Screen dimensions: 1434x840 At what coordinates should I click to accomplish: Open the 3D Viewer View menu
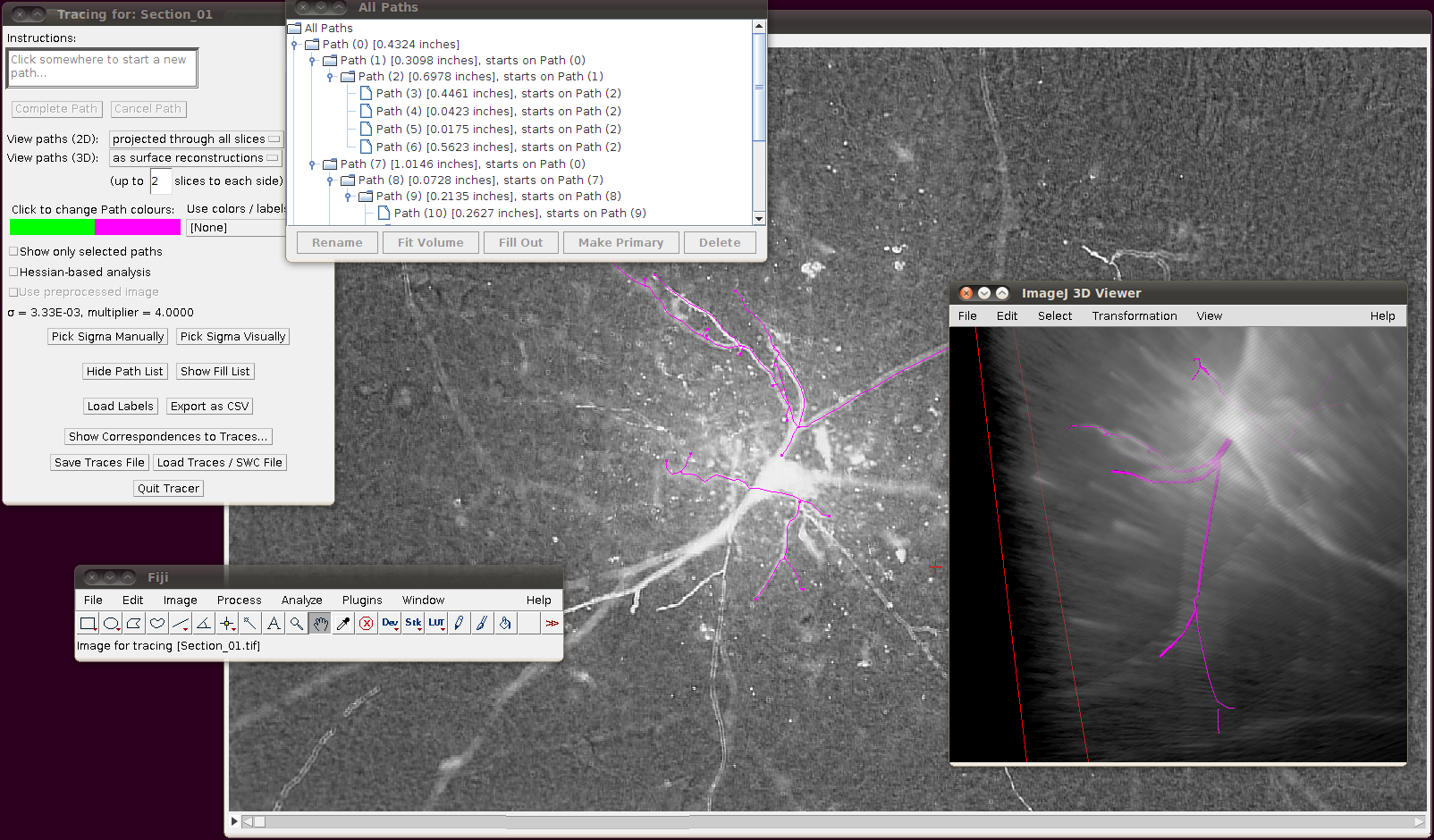[x=1210, y=316]
